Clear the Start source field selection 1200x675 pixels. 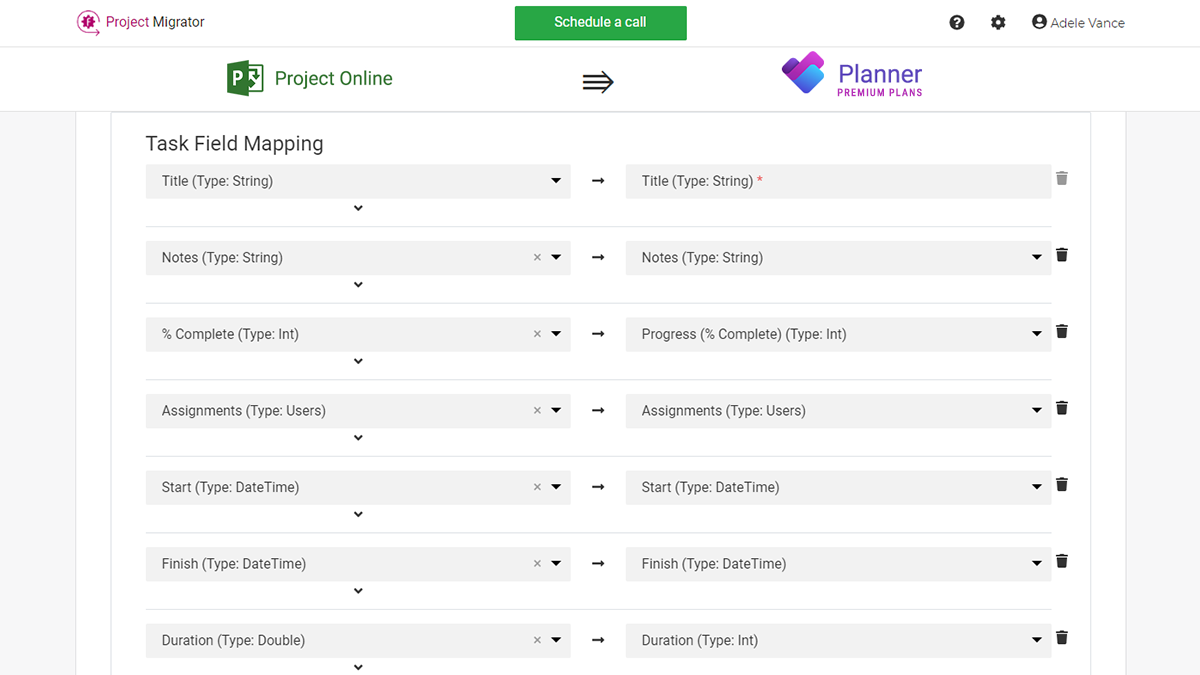[537, 487]
